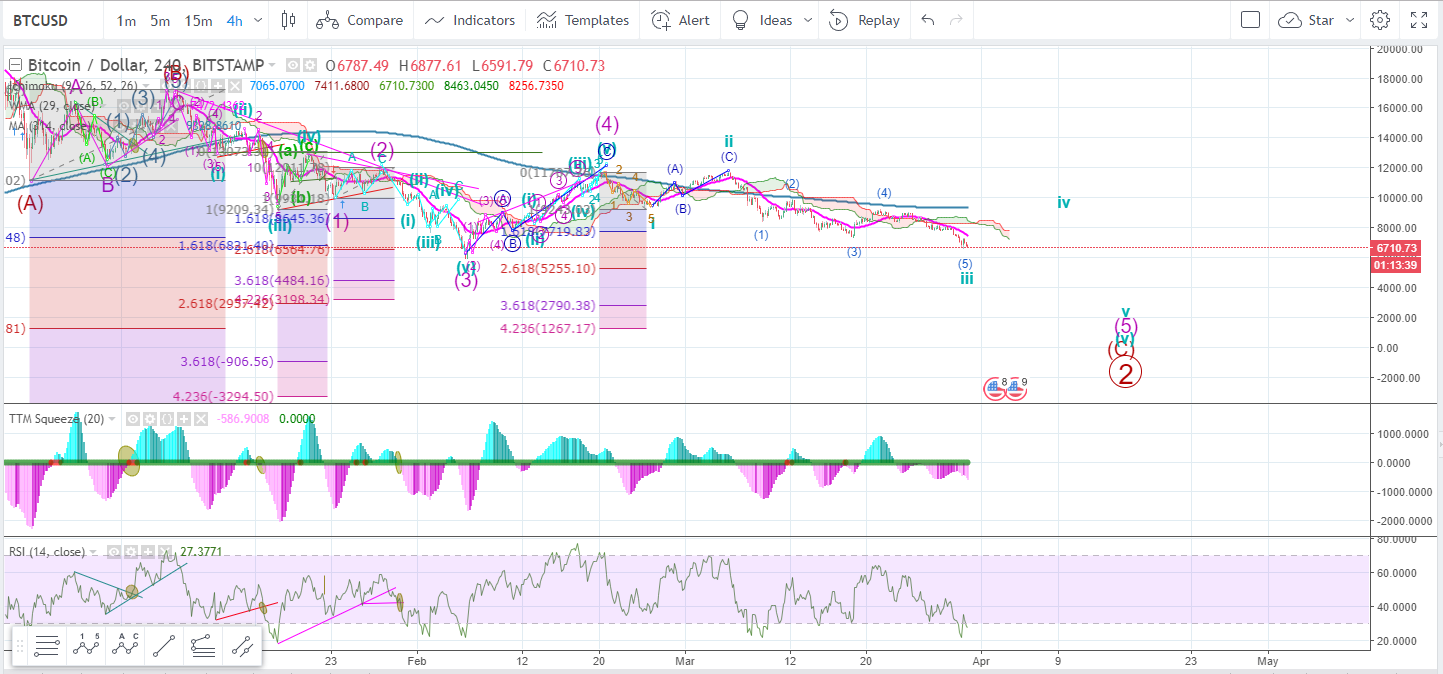
Task: Click the May date label on time axis
Action: click(1267, 660)
